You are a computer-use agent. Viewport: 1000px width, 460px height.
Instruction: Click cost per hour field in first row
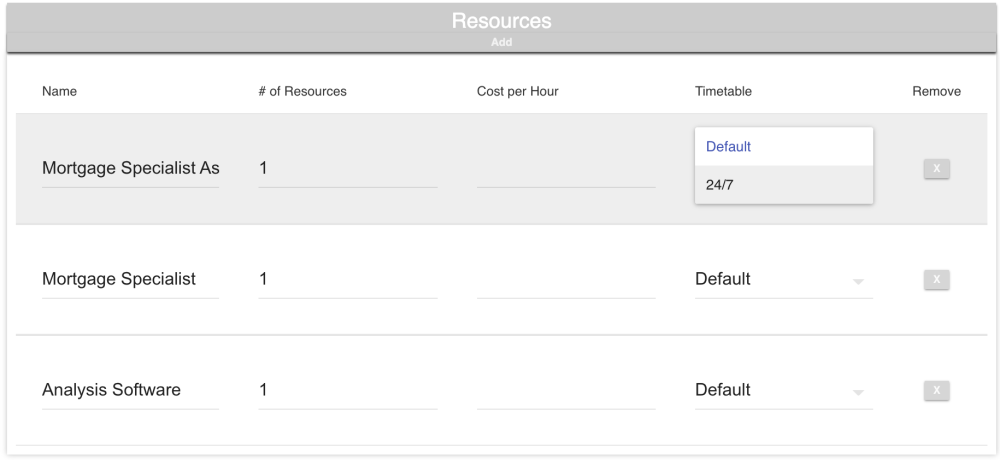(x=566, y=169)
